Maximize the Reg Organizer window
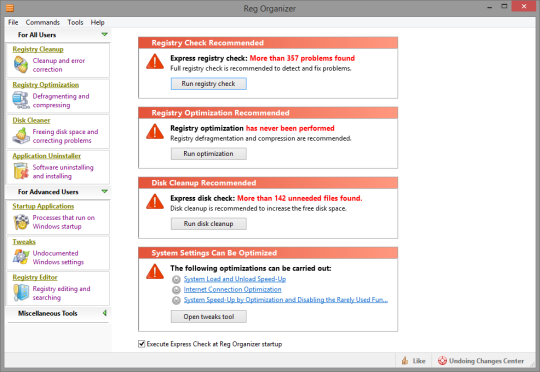Screen dimensions: 540x372 tap(504, 6)
